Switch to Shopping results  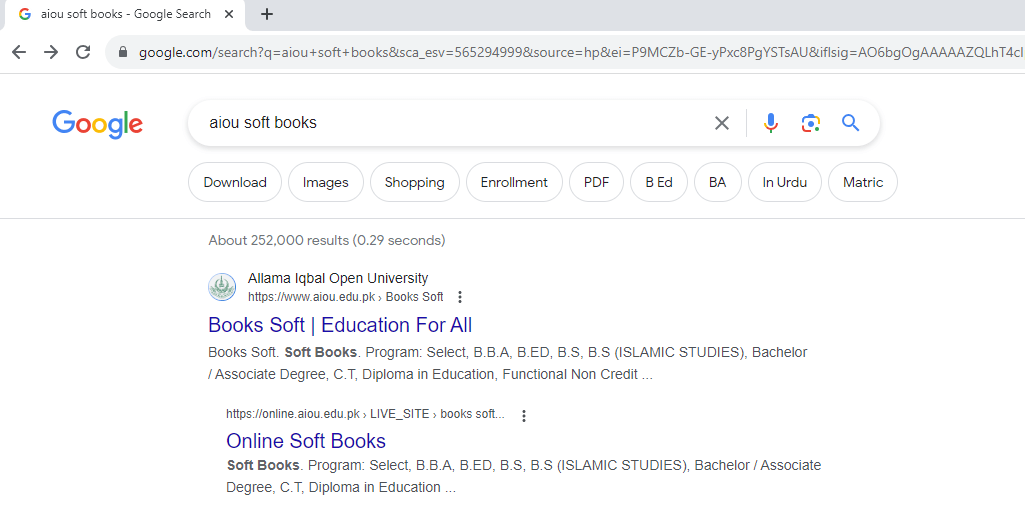pyautogui.click(x=414, y=182)
